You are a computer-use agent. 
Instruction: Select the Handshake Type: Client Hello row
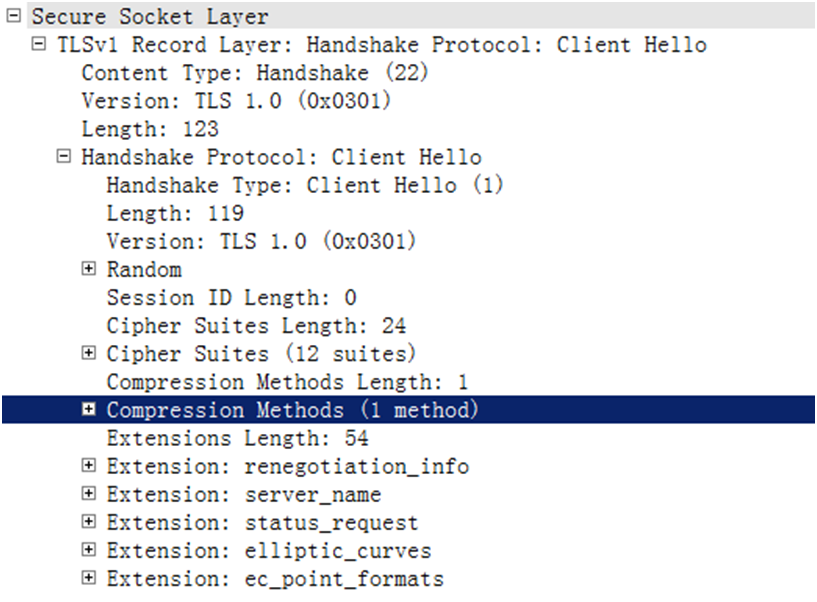(305, 185)
